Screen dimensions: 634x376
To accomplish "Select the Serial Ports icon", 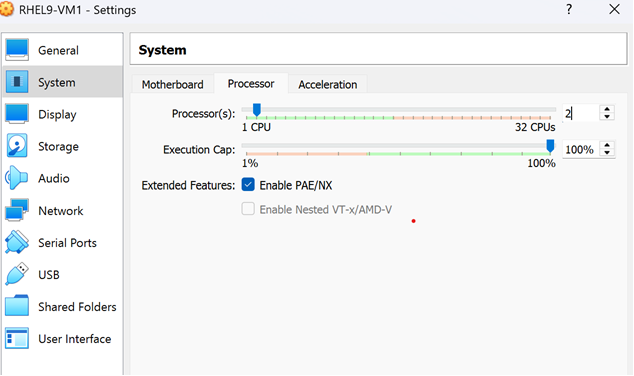I will tap(17, 242).
